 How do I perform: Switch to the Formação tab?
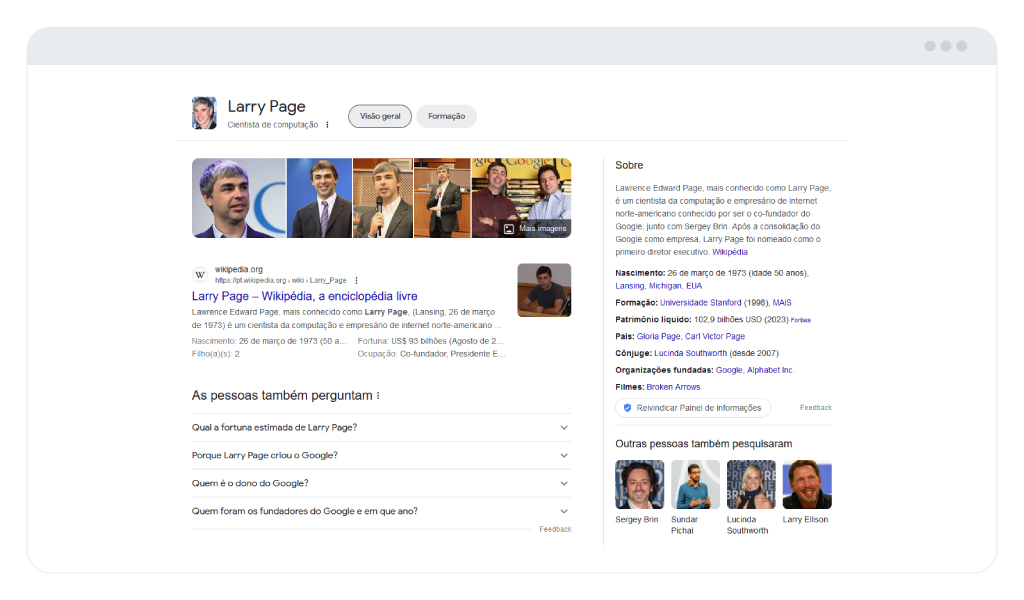[447, 116]
